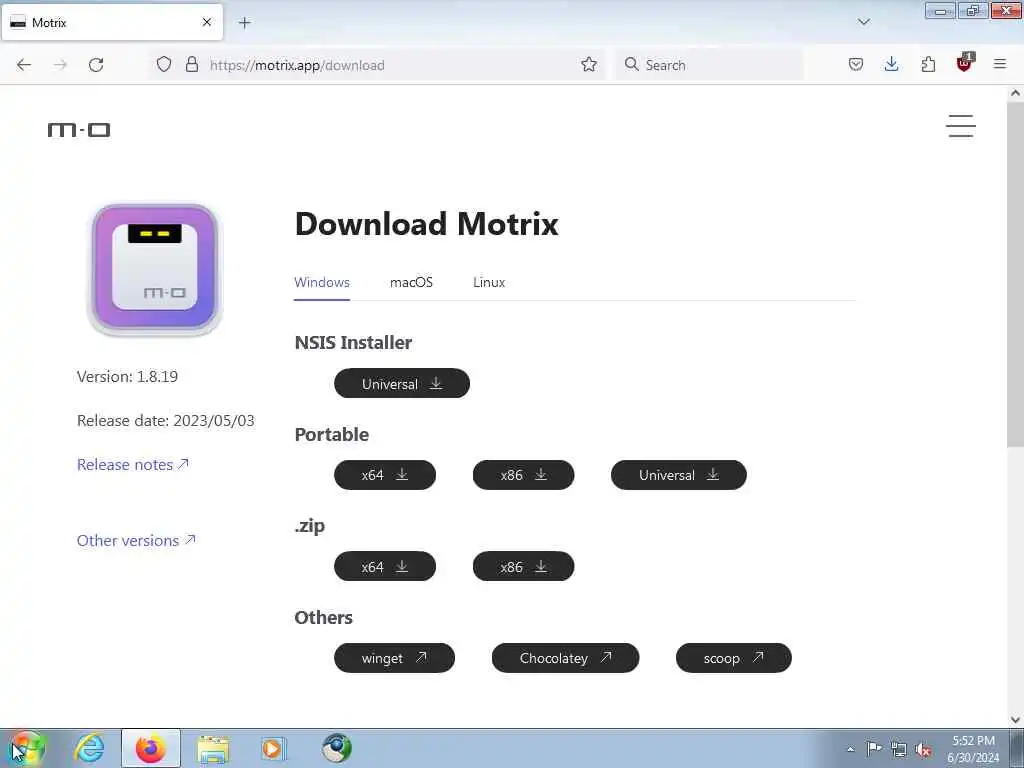Open the uBlock Origin extension icon

965,63
